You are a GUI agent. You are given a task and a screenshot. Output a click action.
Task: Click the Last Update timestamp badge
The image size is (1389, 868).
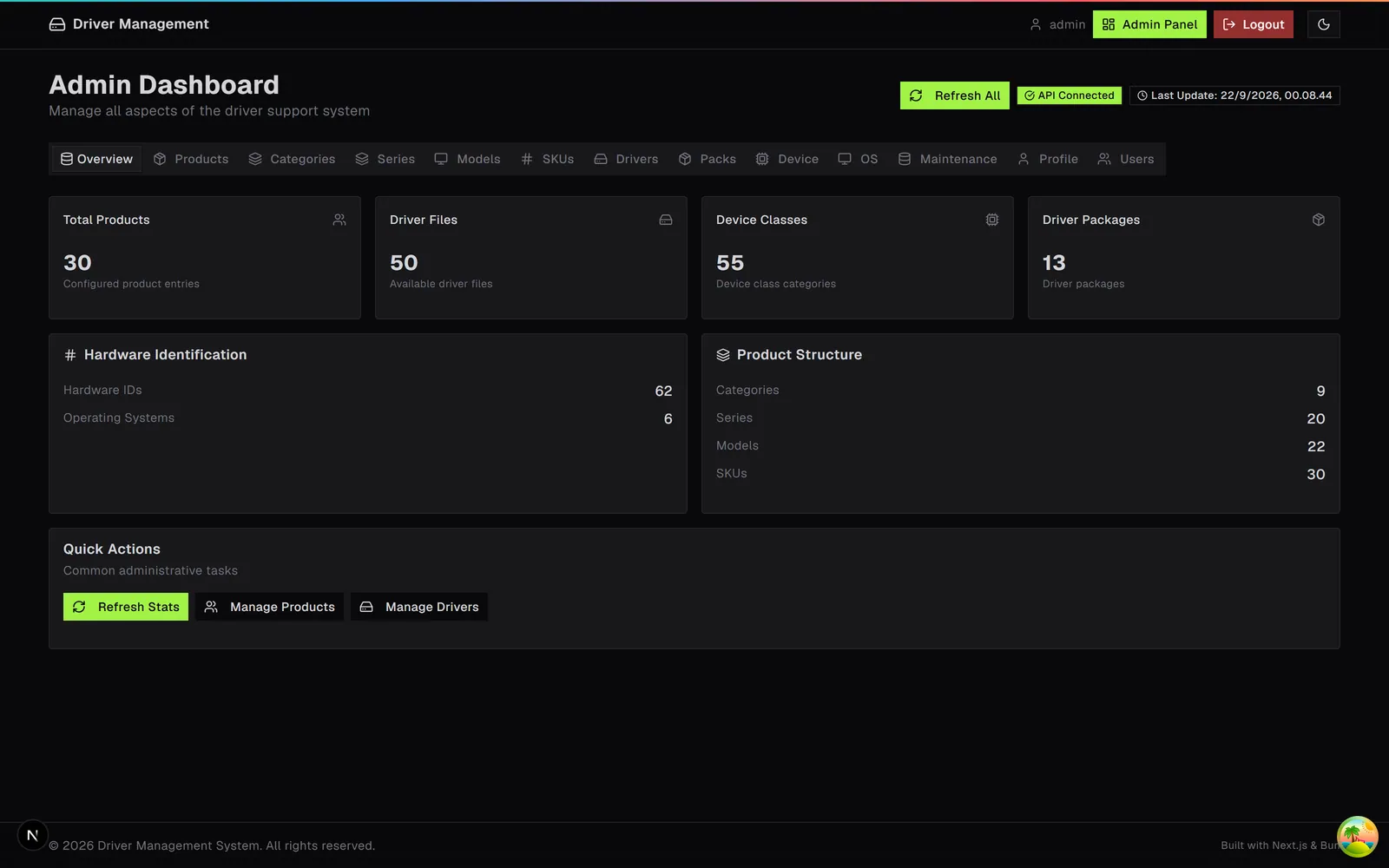pyautogui.click(x=1234, y=95)
